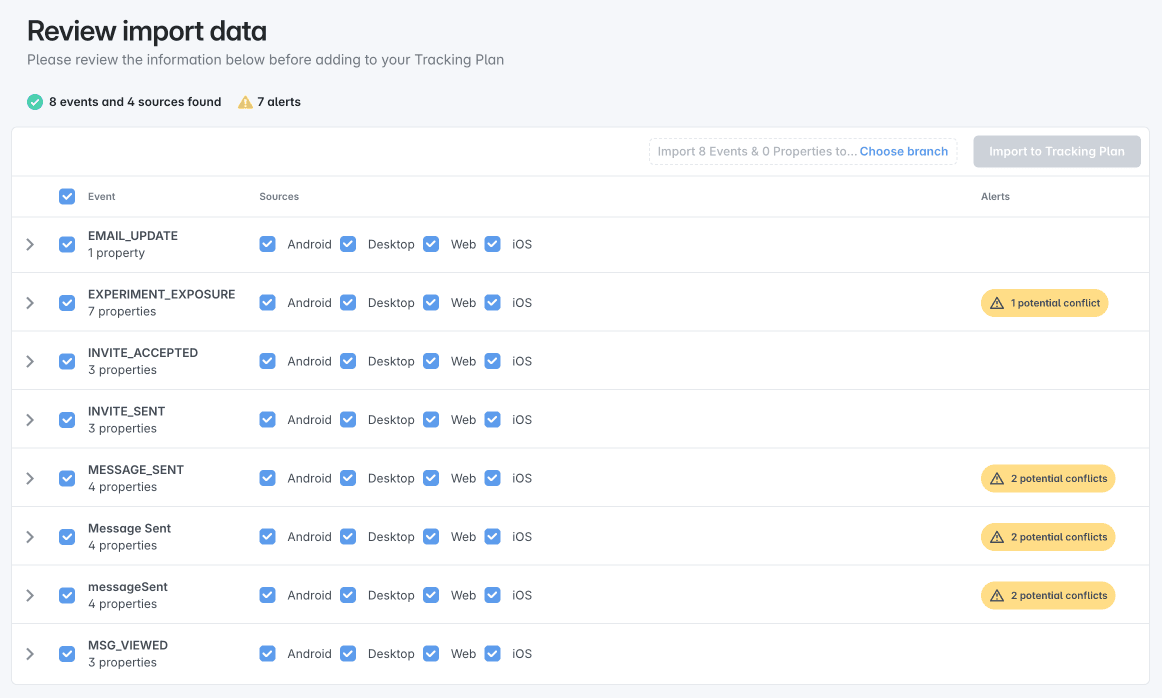
Task: Click the import destination input field
Action: (x=750, y=151)
